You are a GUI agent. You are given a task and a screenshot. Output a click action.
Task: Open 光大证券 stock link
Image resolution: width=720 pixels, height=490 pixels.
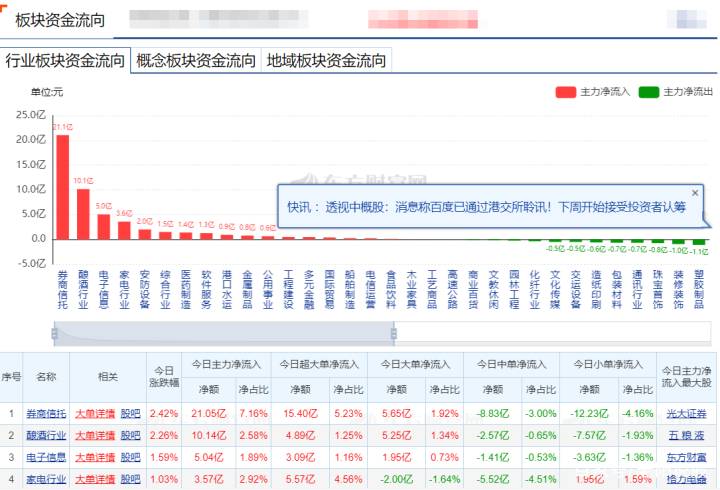tap(686, 413)
